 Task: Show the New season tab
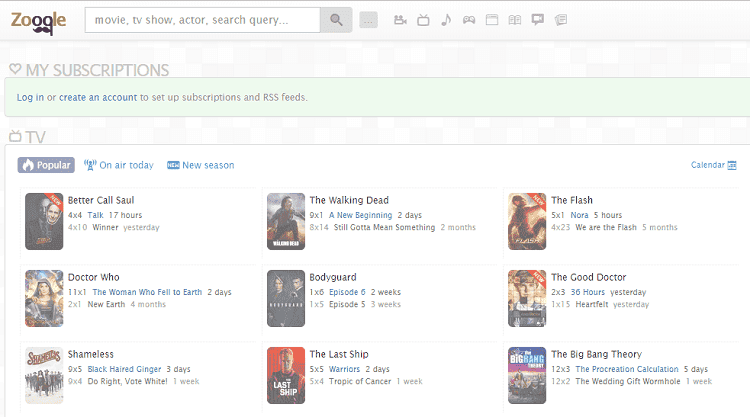tap(201, 165)
